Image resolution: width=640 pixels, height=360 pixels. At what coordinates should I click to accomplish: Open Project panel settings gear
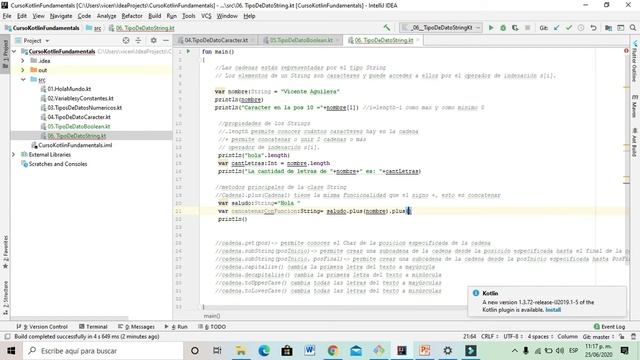[x=153, y=40]
